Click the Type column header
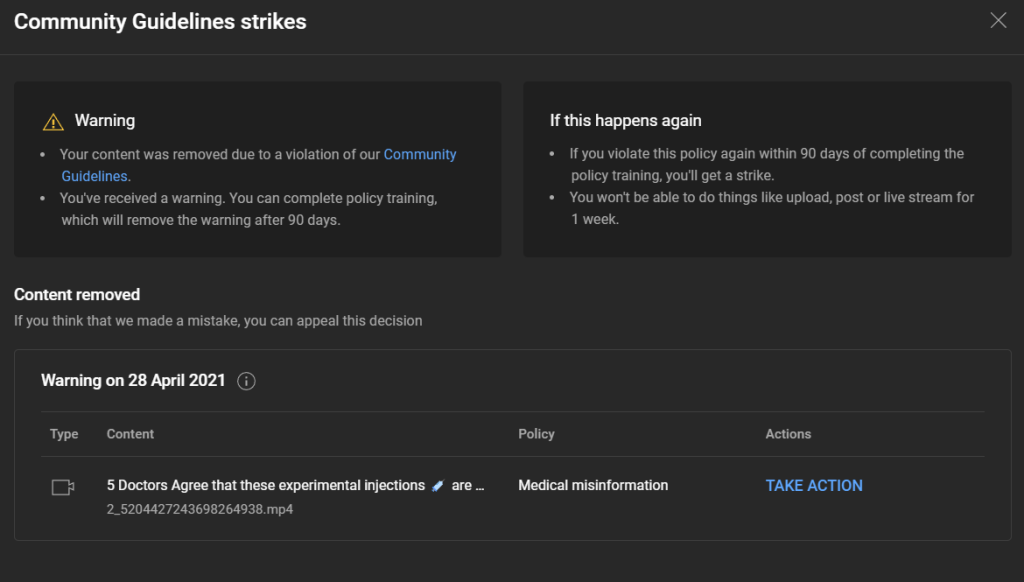1024x582 pixels. click(x=64, y=434)
